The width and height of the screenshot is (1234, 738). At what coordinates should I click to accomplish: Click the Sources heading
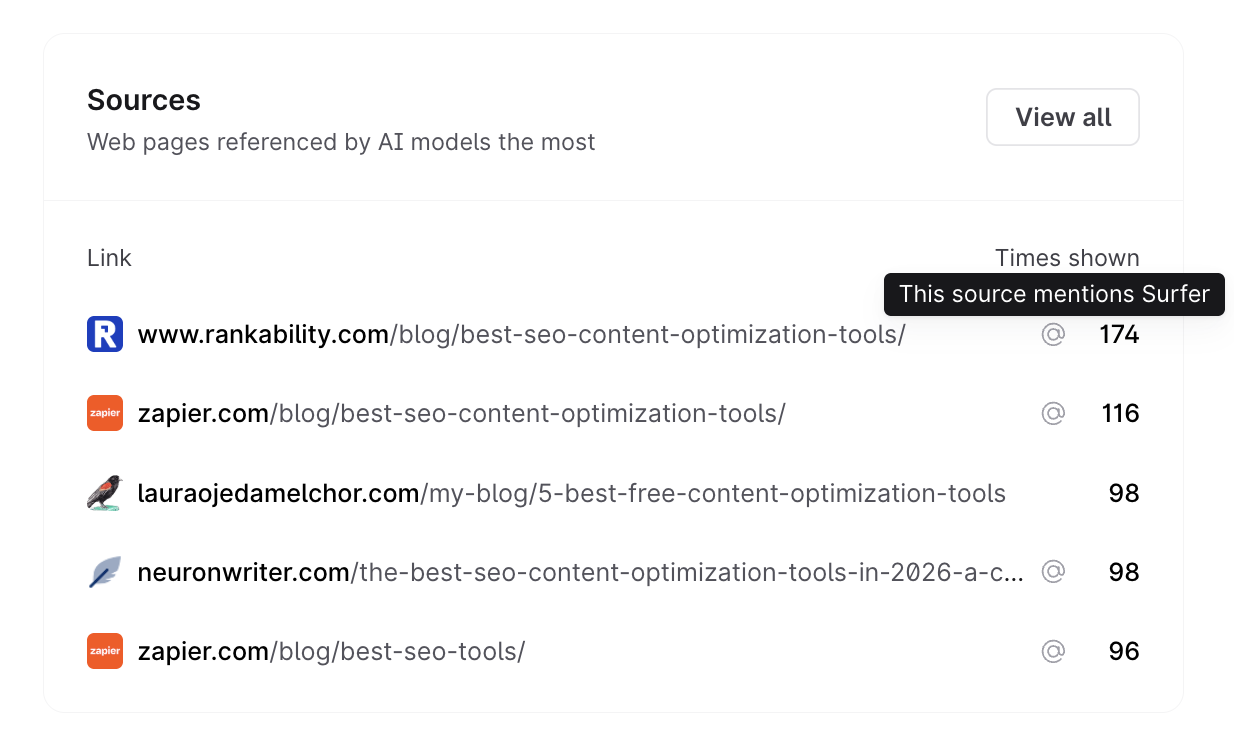144,100
